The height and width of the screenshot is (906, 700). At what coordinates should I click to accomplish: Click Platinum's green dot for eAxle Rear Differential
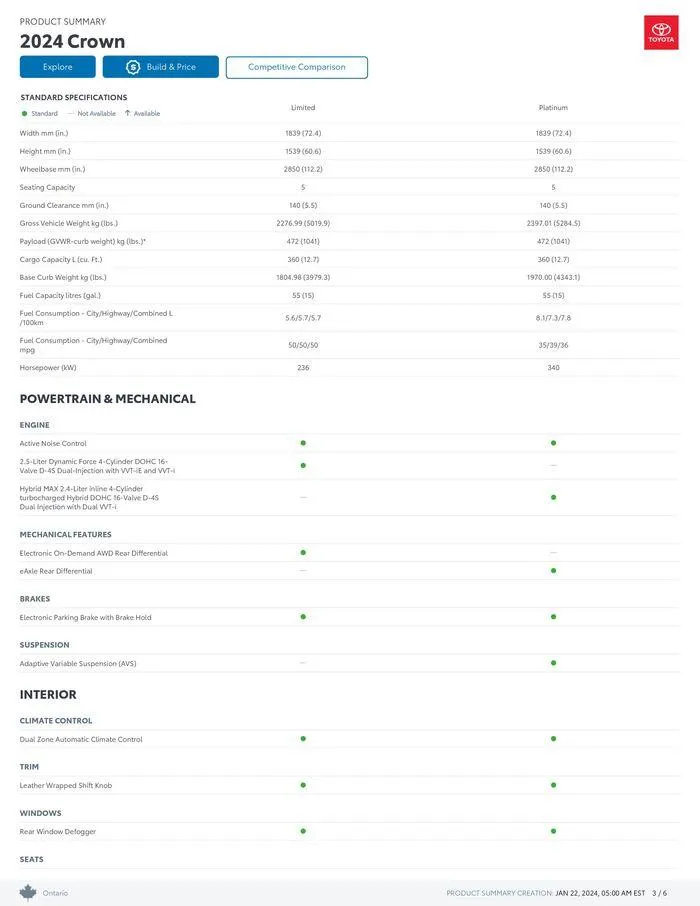[553, 571]
